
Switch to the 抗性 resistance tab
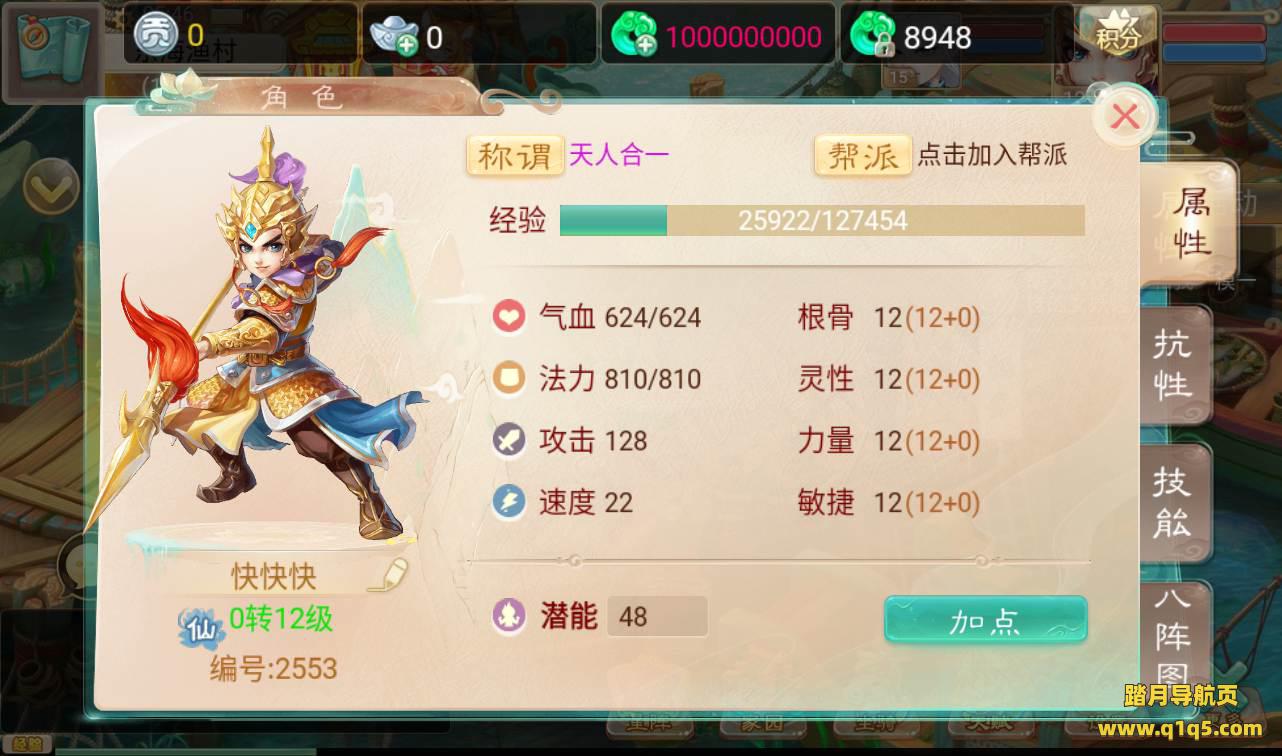1174,366
